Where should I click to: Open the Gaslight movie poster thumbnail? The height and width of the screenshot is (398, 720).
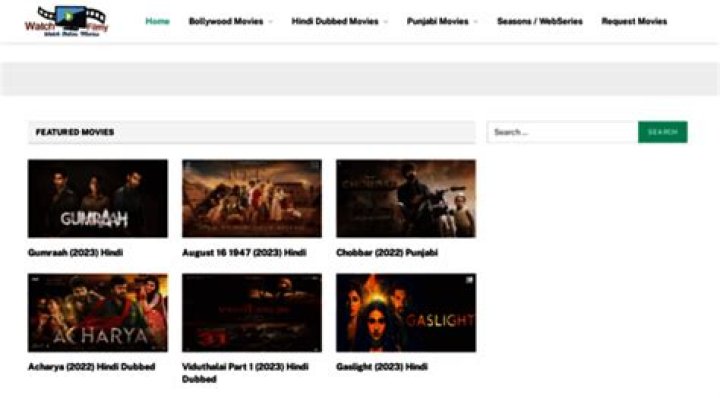[x=406, y=313]
